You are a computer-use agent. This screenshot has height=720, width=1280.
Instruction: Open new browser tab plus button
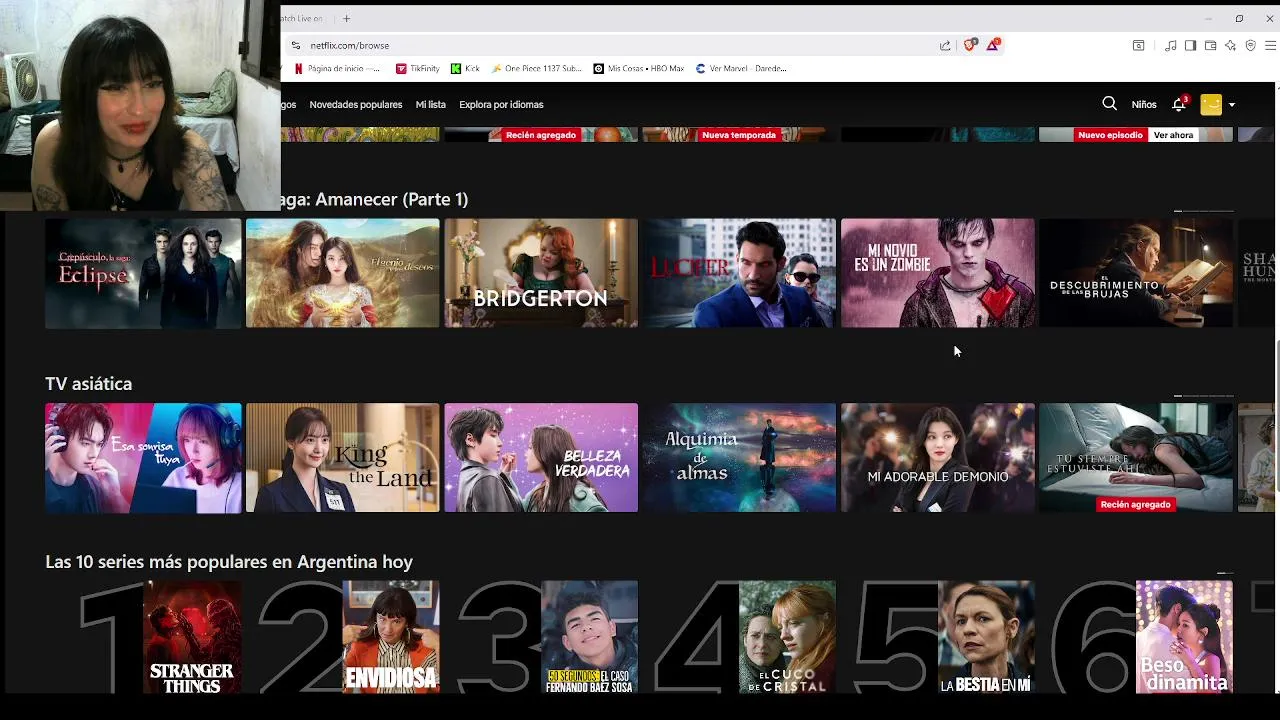pos(346,18)
